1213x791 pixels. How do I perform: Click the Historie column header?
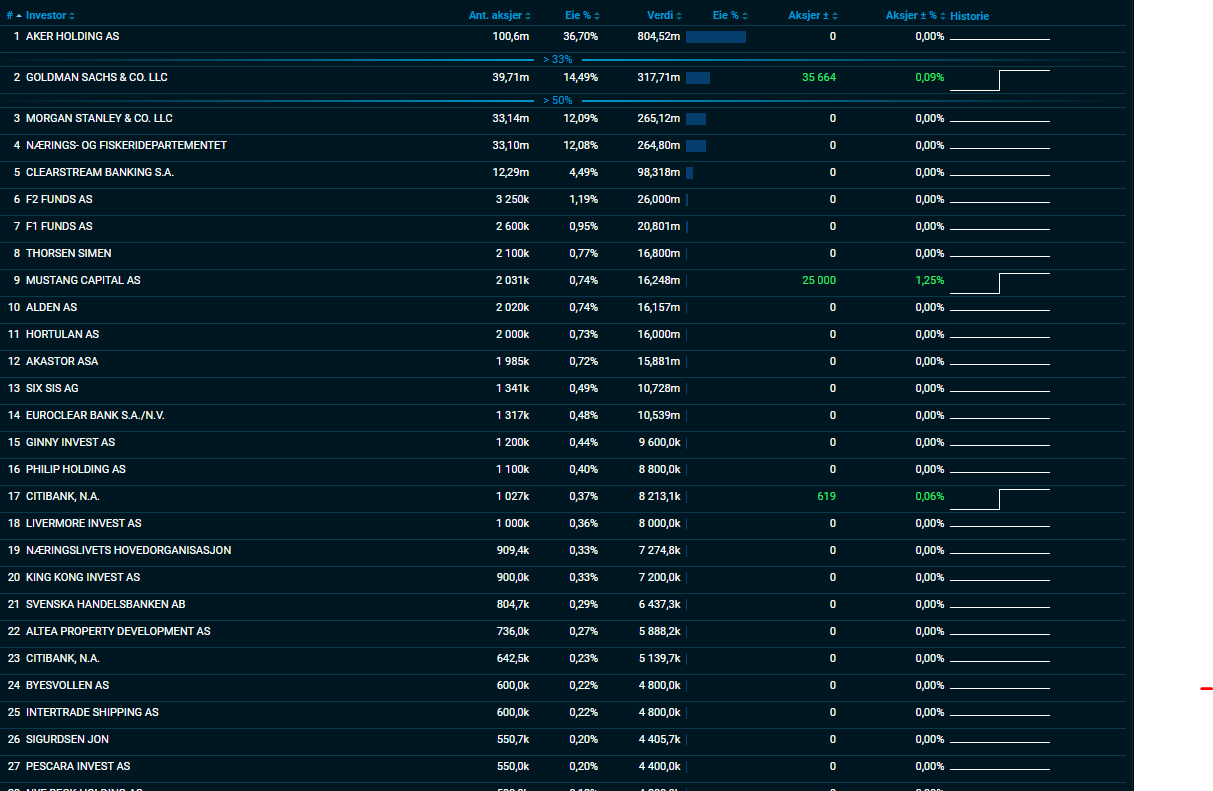969,16
